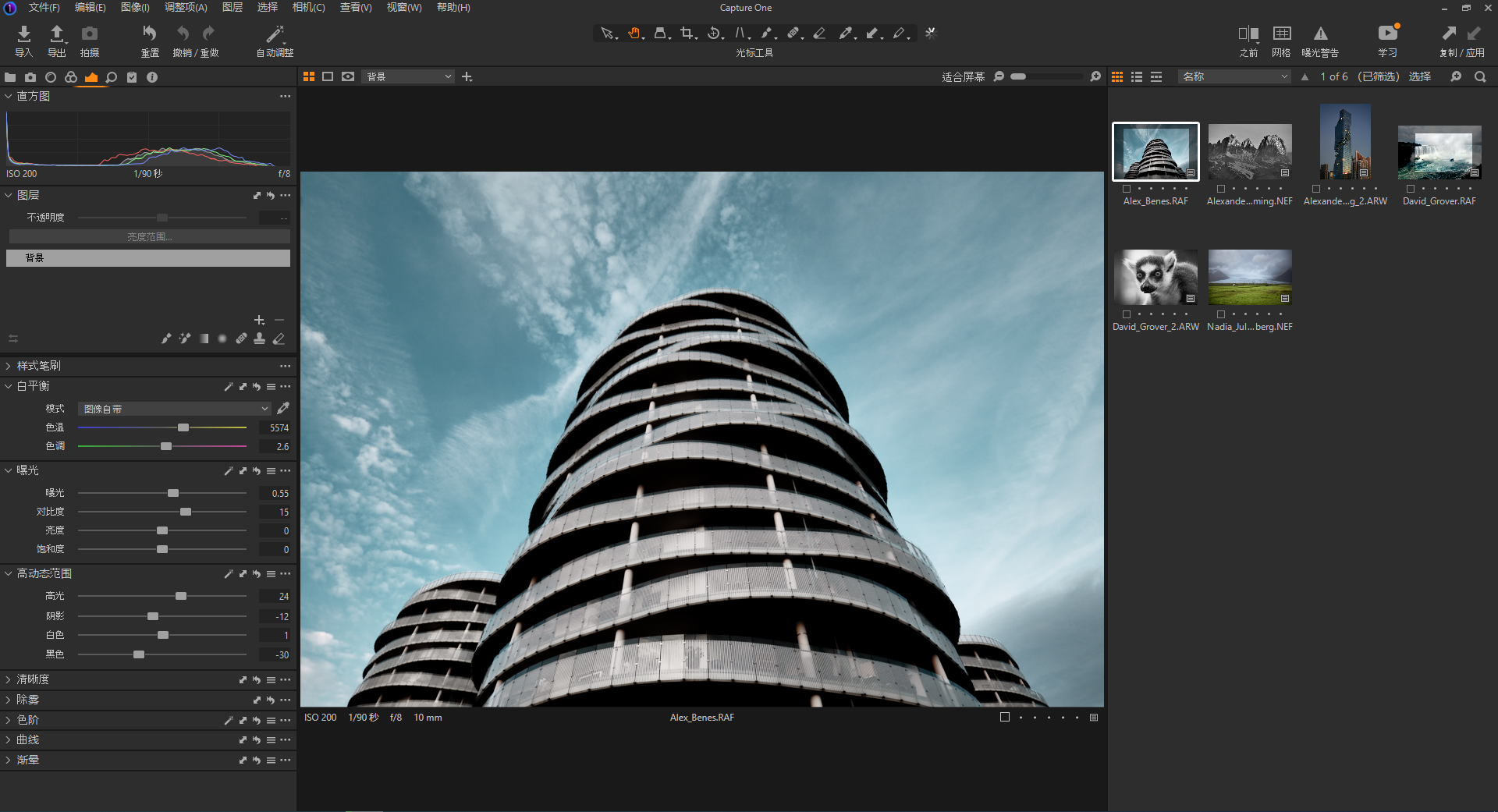This screenshot has width=1498, height=812.
Task: Select the arrow pointer cursor tool
Action: pos(607,34)
